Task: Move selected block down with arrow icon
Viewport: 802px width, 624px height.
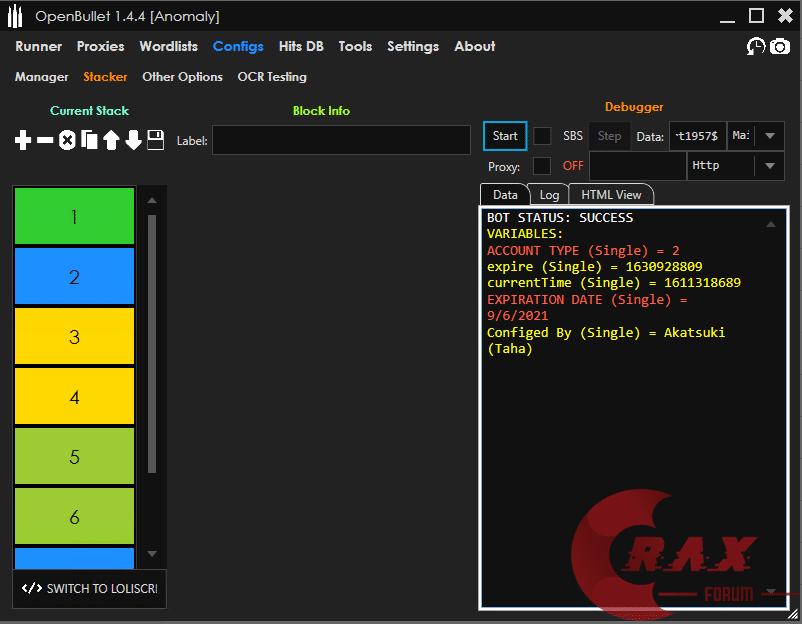Action: [x=133, y=140]
